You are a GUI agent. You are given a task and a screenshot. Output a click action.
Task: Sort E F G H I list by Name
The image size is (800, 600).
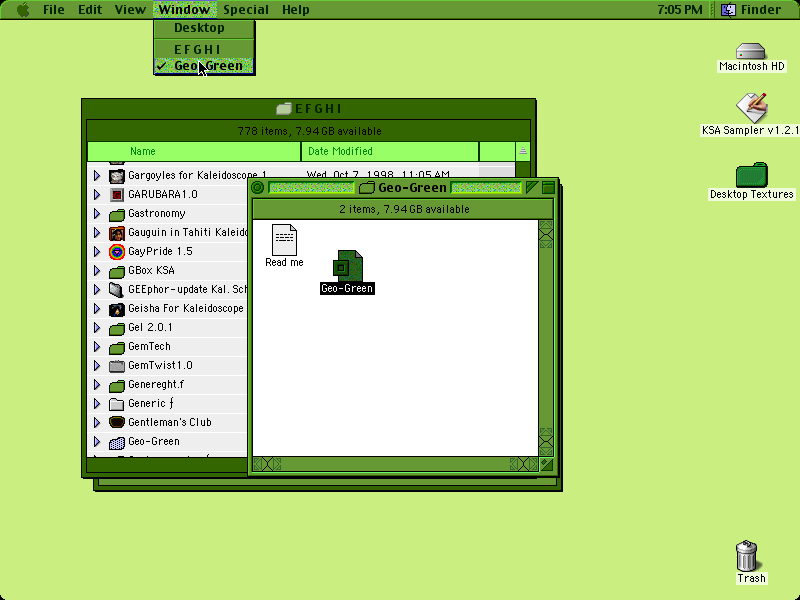coord(194,152)
